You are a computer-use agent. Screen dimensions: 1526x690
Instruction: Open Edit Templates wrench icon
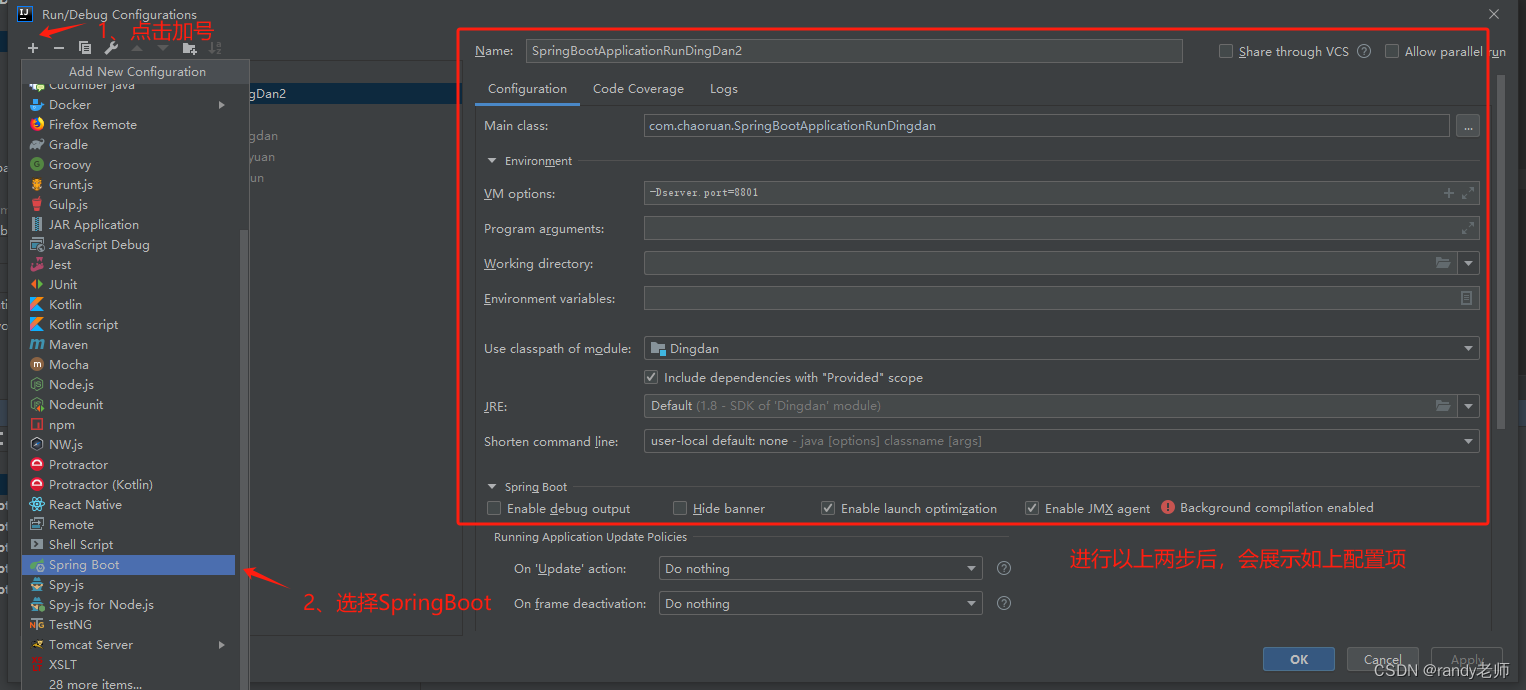(111, 48)
